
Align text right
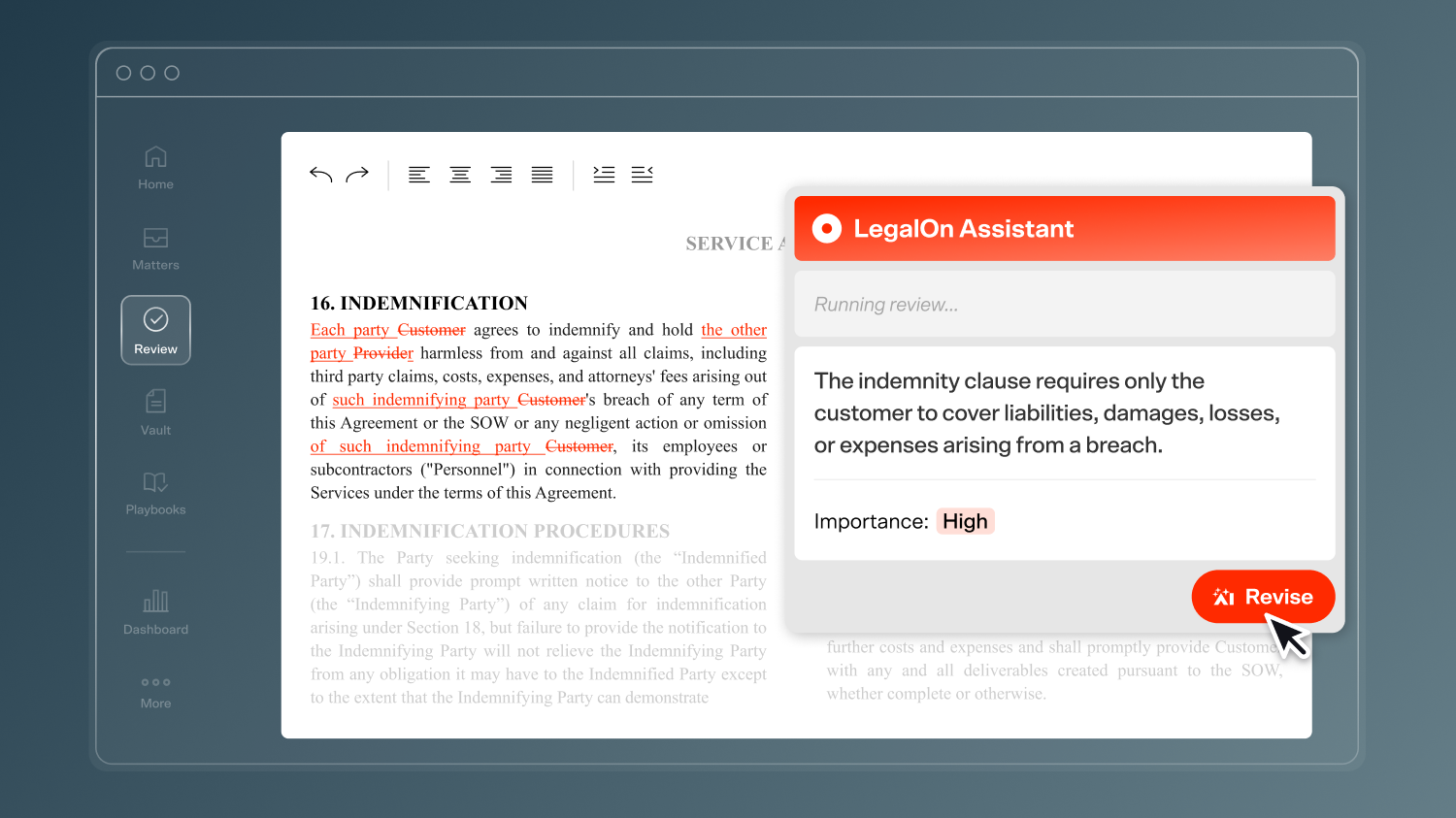point(501,175)
